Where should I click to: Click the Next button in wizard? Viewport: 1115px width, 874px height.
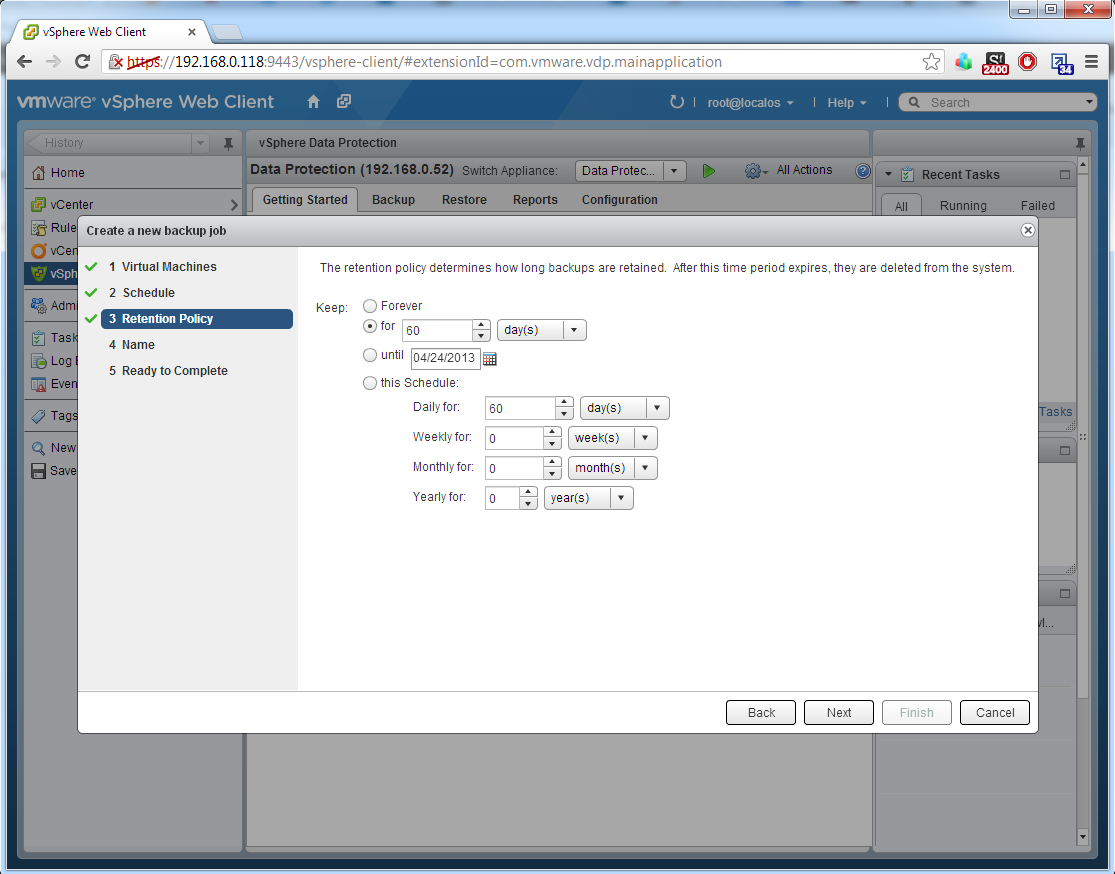838,713
